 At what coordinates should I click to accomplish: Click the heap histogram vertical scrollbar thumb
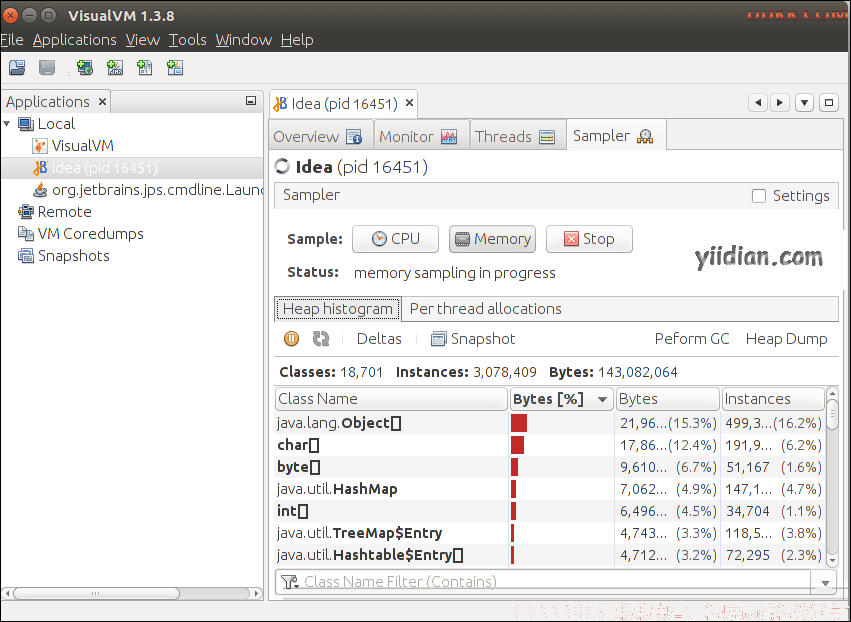[x=831, y=415]
